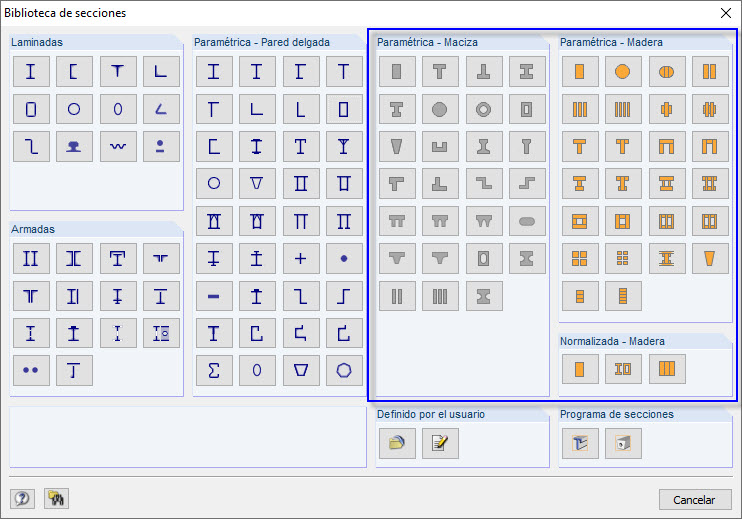Choose the rolled I-section in Laminadas
Screen dimensions: 742x519
coord(31,71)
